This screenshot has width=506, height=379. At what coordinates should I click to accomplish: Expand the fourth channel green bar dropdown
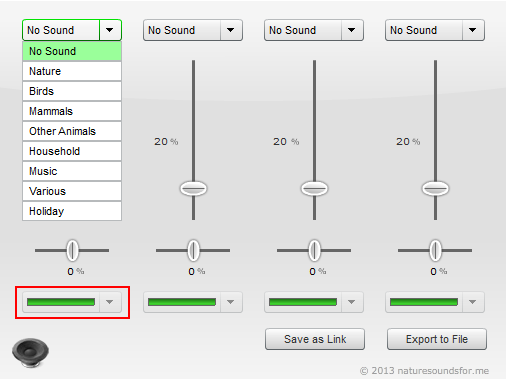(x=435, y=302)
